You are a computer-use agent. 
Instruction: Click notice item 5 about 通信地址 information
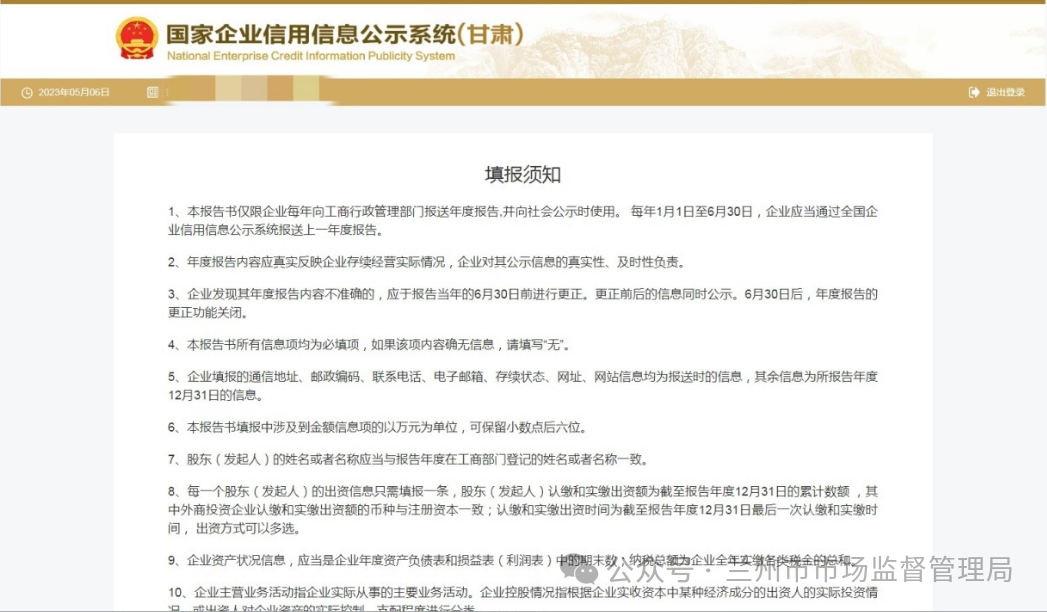click(523, 385)
